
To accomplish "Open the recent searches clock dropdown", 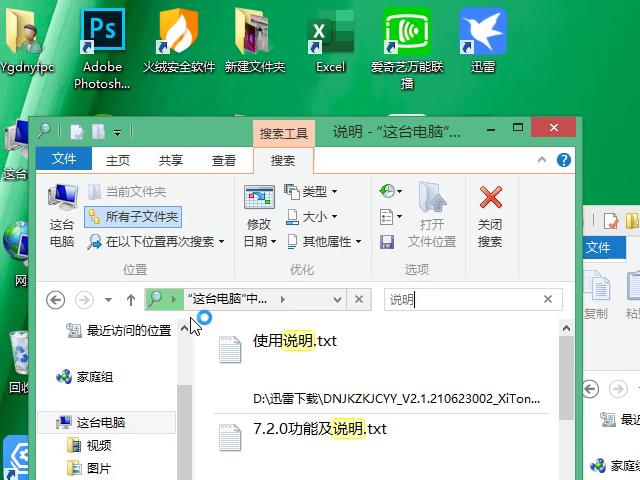I will pyautogui.click(x=391, y=191).
